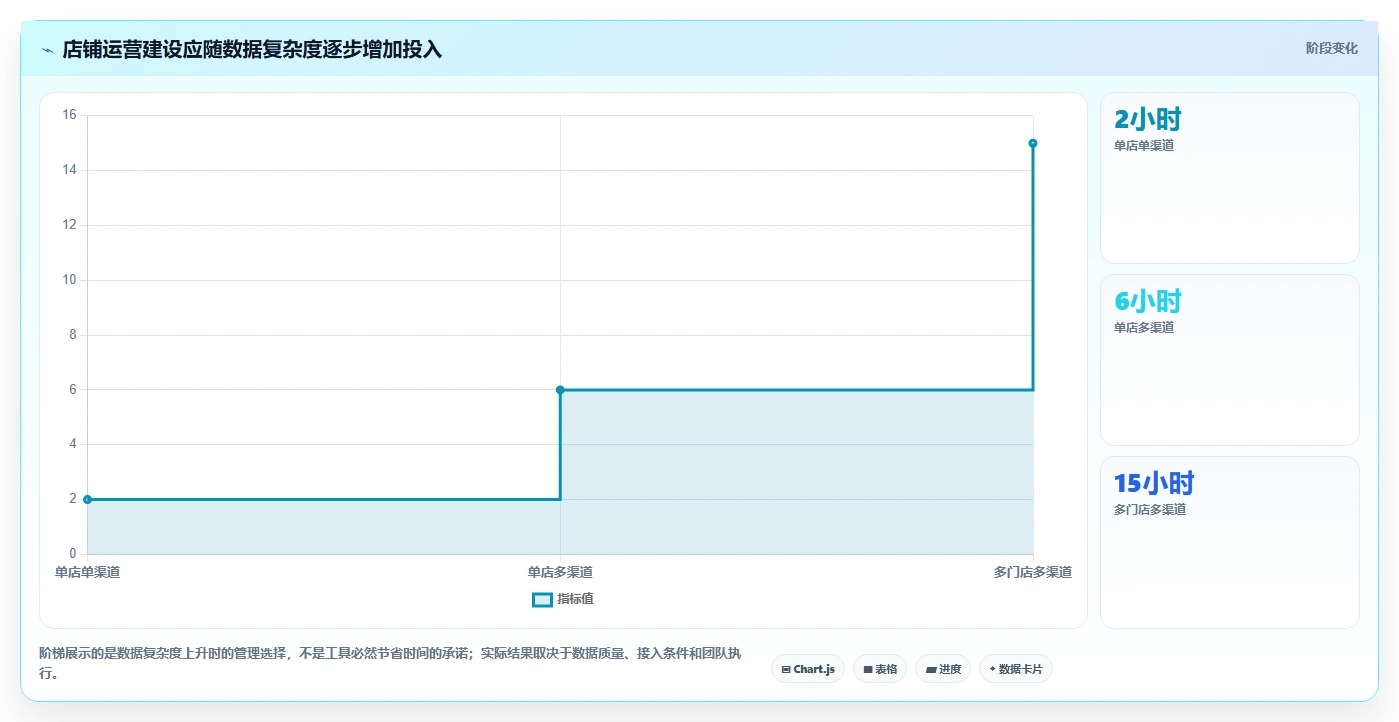Click the 多门店多渠道 x-axis label
This screenshot has width=1399, height=722.
[x=1033, y=573]
